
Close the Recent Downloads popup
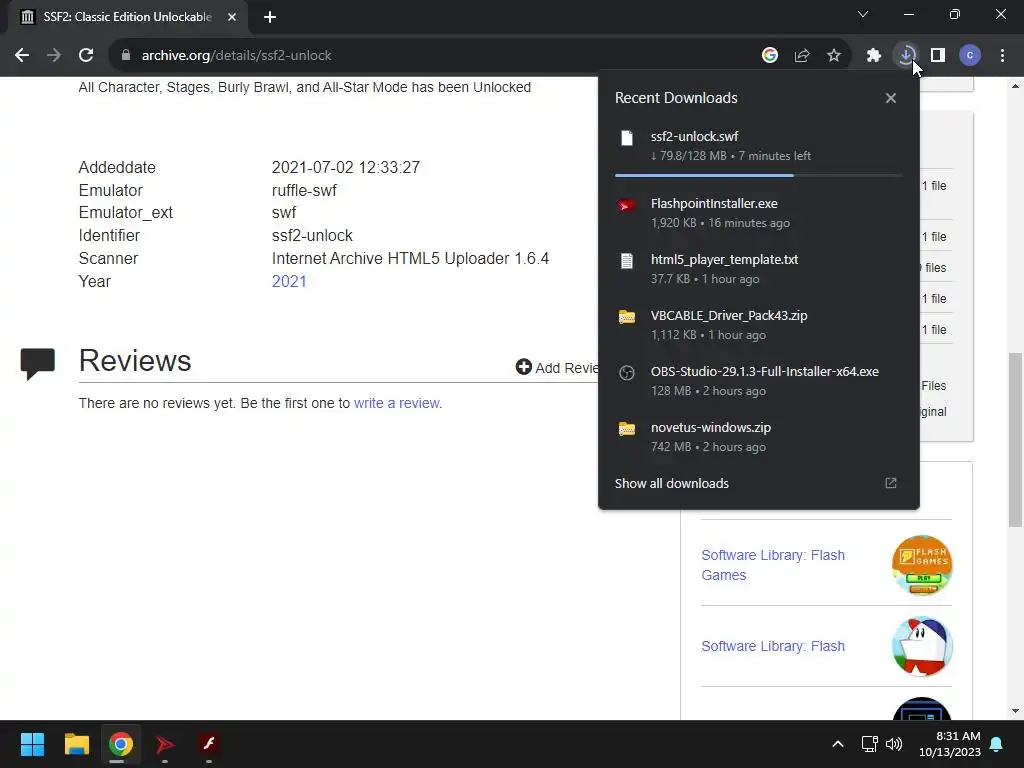click(x=891, y=98)
